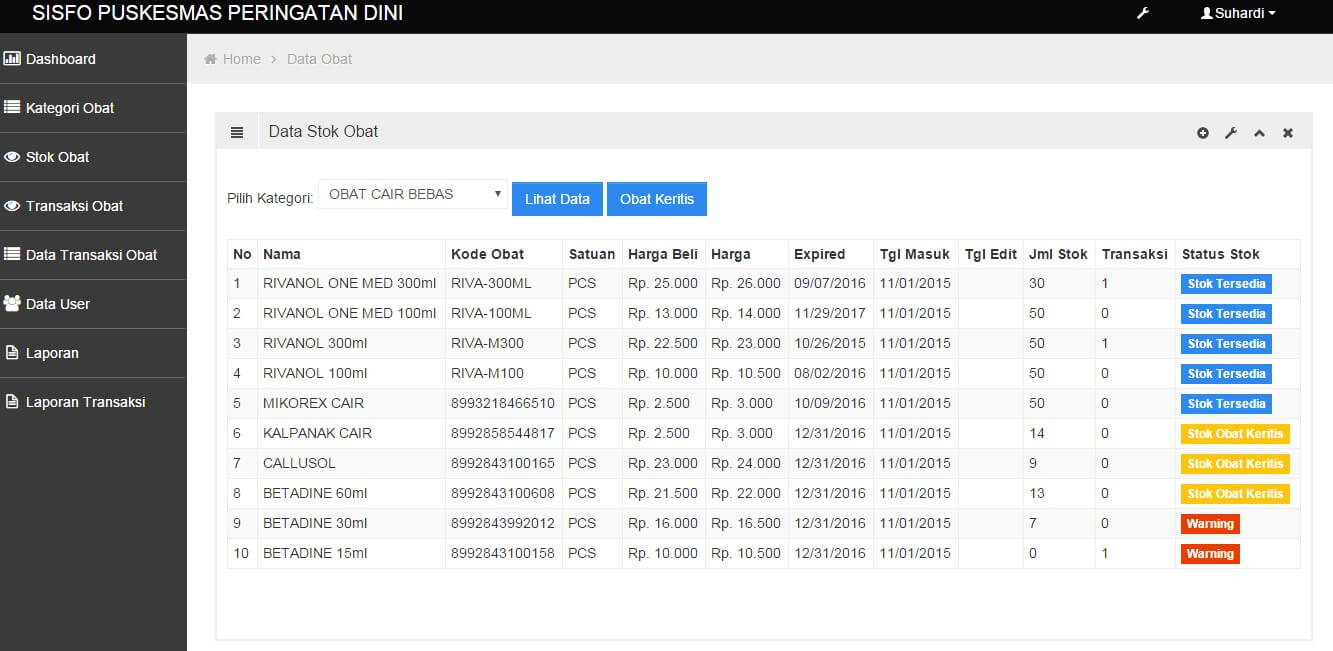The height and width of the screenshot is (651, 1333).
Task: Click the Data Transaksi Obat list icon
Action: [x=12, y=254]
